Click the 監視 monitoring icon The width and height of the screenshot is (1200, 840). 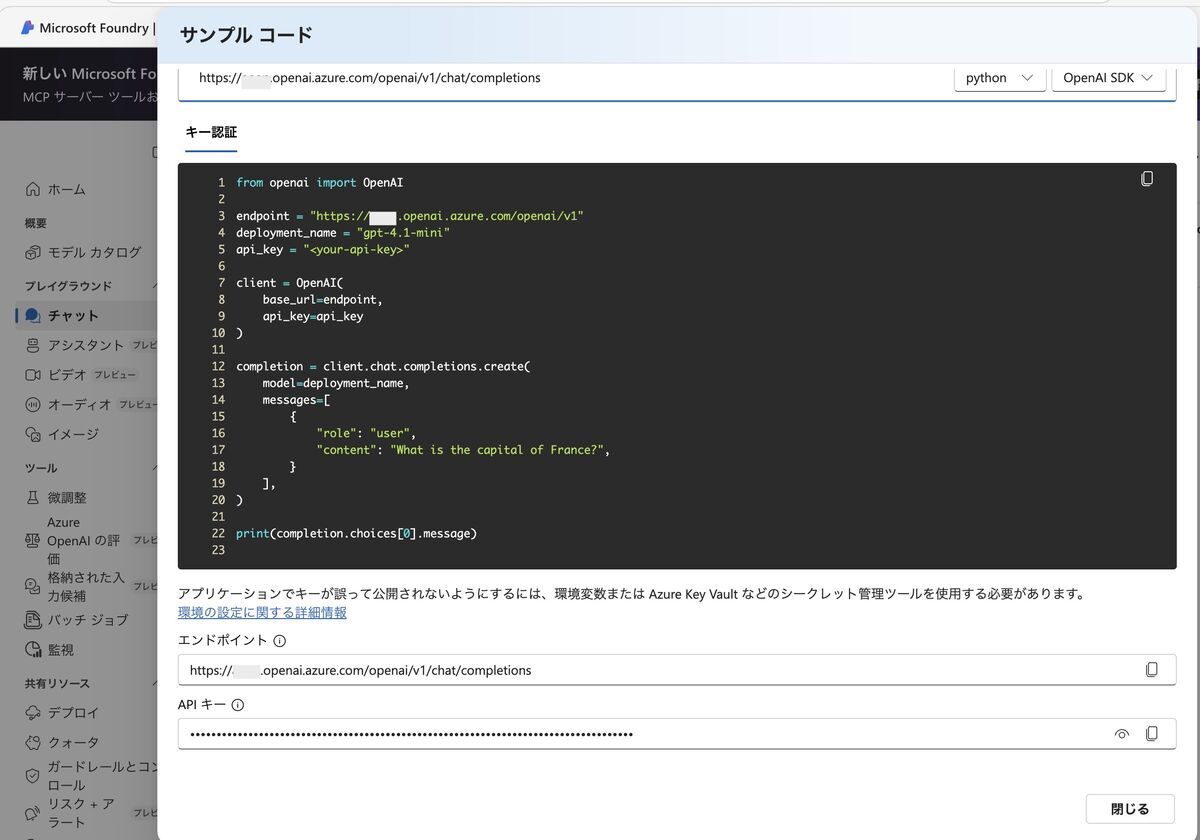point(33,650)
